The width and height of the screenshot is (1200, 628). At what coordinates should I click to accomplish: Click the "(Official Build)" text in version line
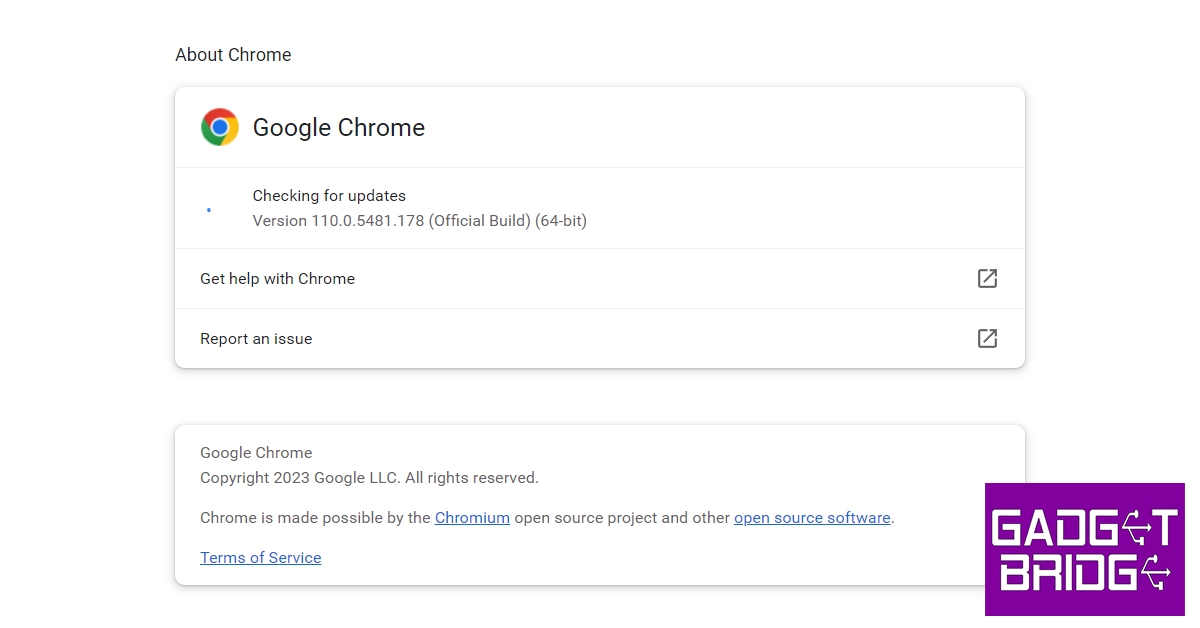[x=479, y=221]
